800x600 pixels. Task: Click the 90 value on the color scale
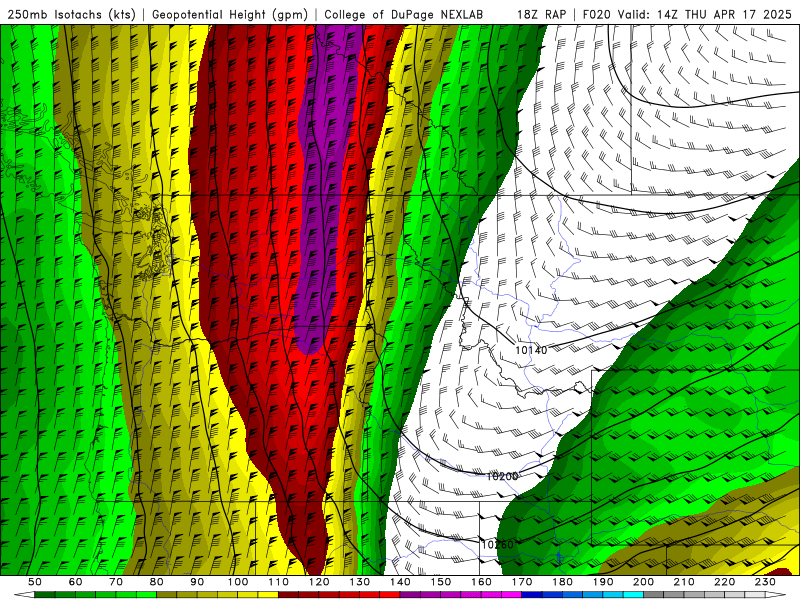pyautogui.click(x=197, y=582)
